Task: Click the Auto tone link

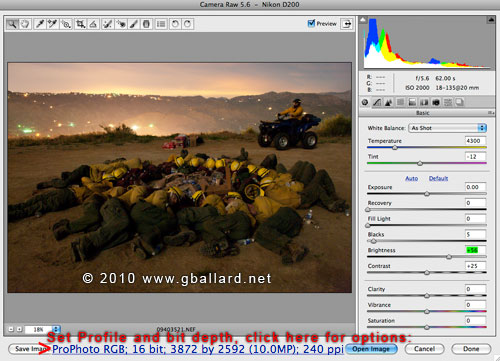Action: coord(411,179)
